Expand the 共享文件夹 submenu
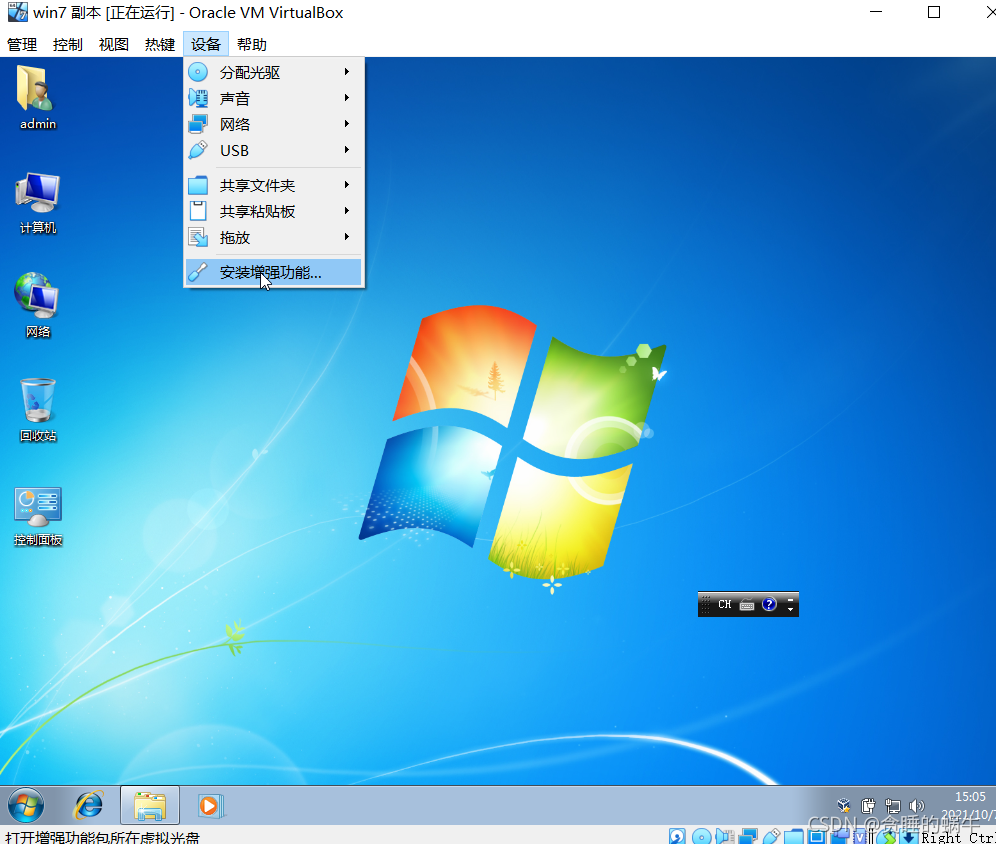 pos(274,185)
